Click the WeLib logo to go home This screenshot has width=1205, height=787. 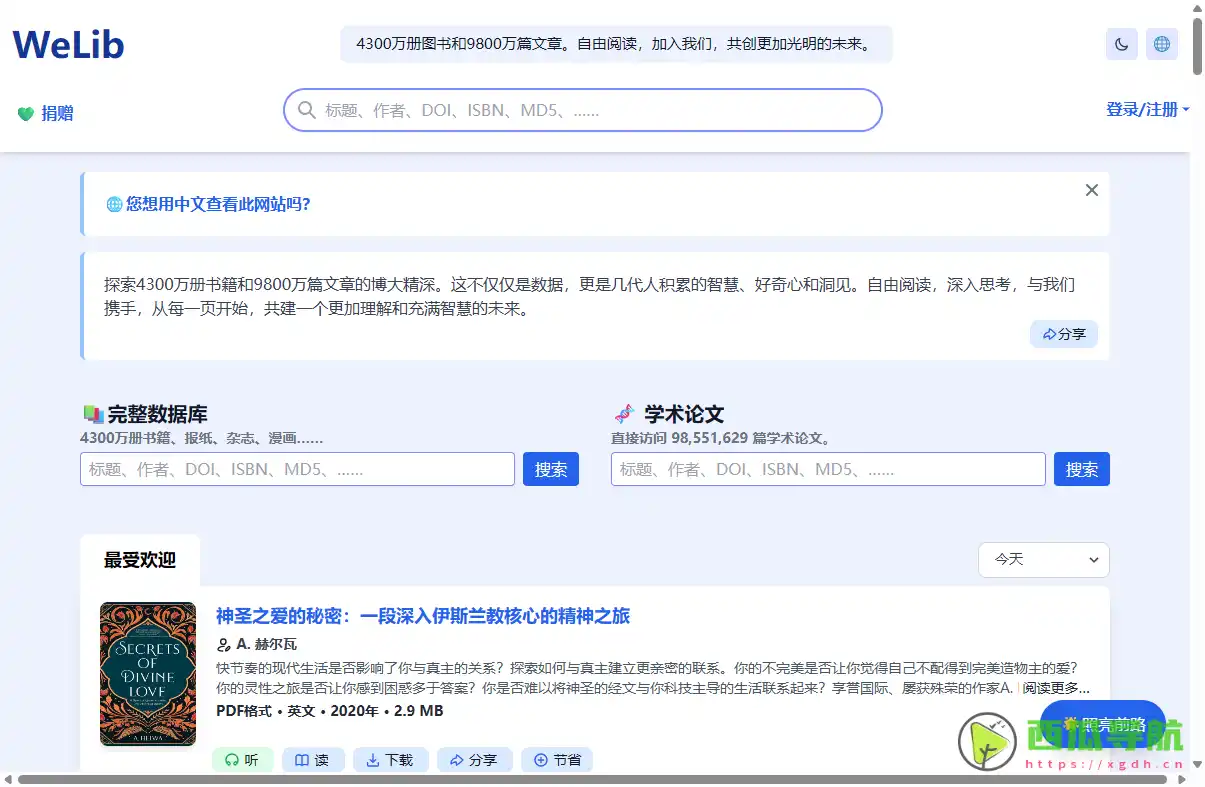pos(67,44)
